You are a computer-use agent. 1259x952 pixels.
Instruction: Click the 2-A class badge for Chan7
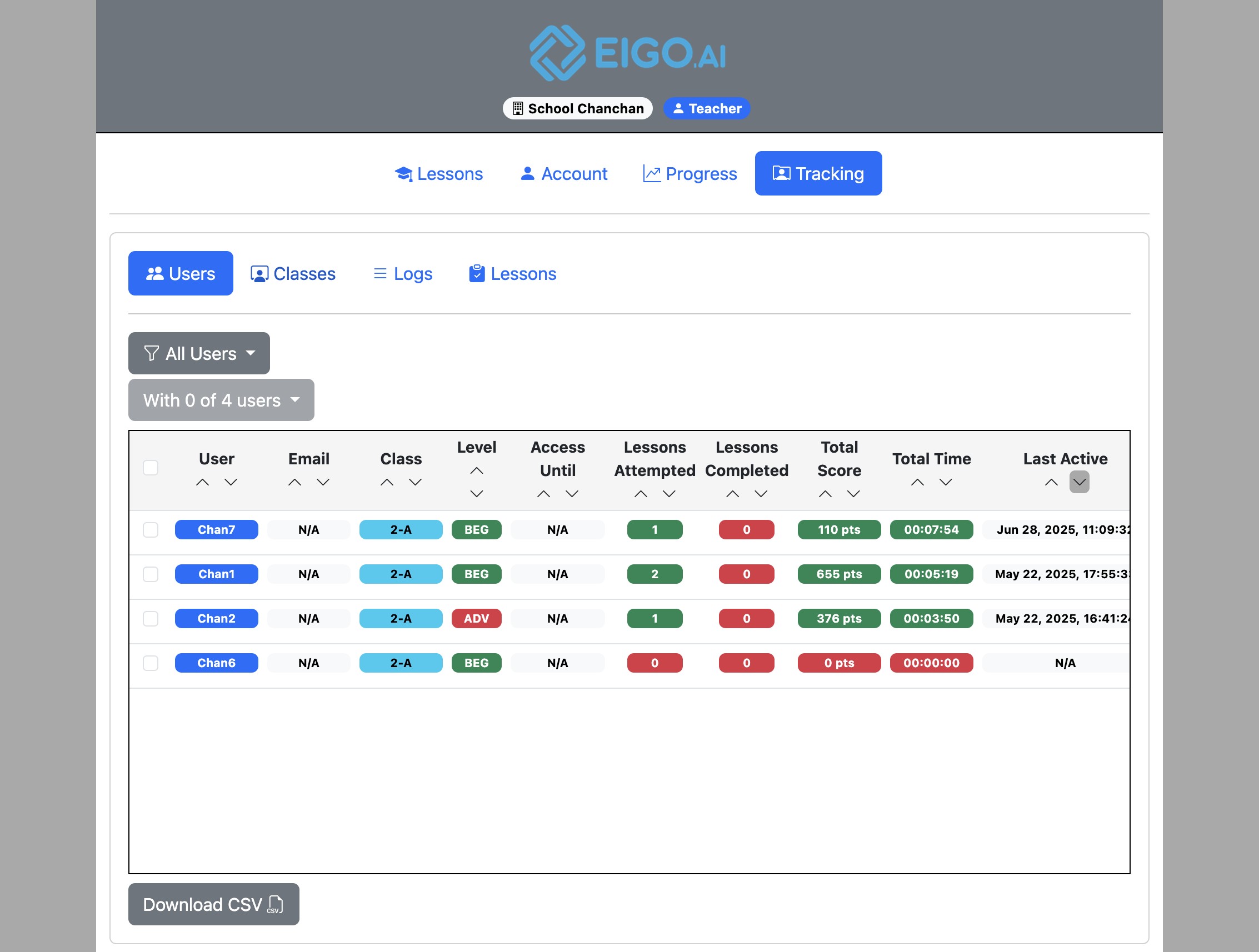coord(401,530)
